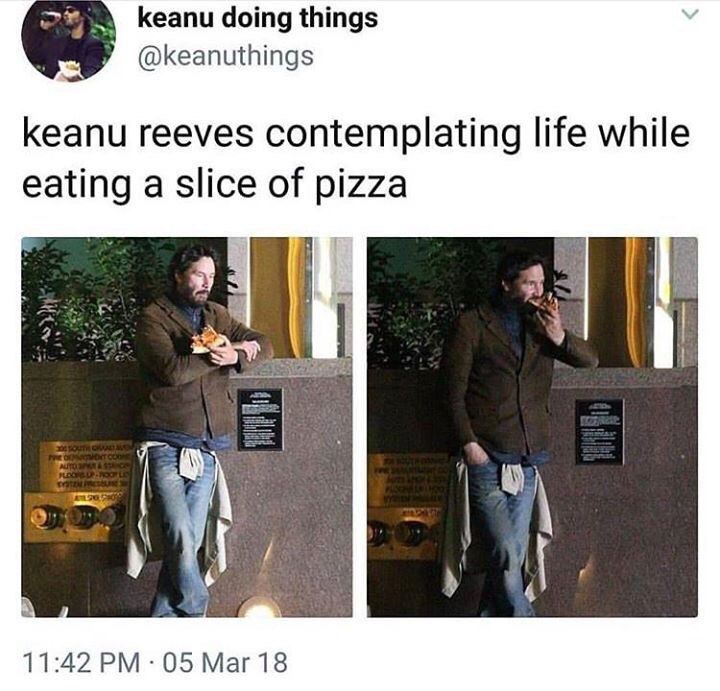Select the tweet text about contemplating life
The height and width of the screenshot is (691, 720).
[x=356, y=159]
